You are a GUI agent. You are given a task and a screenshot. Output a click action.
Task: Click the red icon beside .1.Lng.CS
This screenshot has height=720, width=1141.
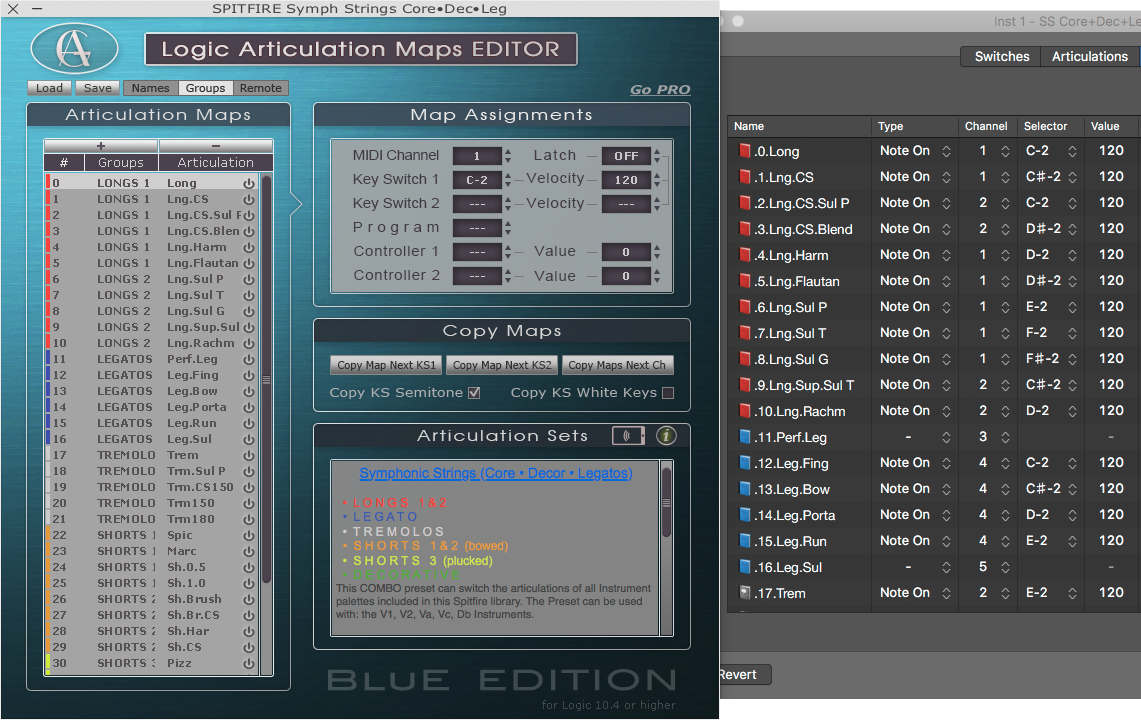(744, 177)
